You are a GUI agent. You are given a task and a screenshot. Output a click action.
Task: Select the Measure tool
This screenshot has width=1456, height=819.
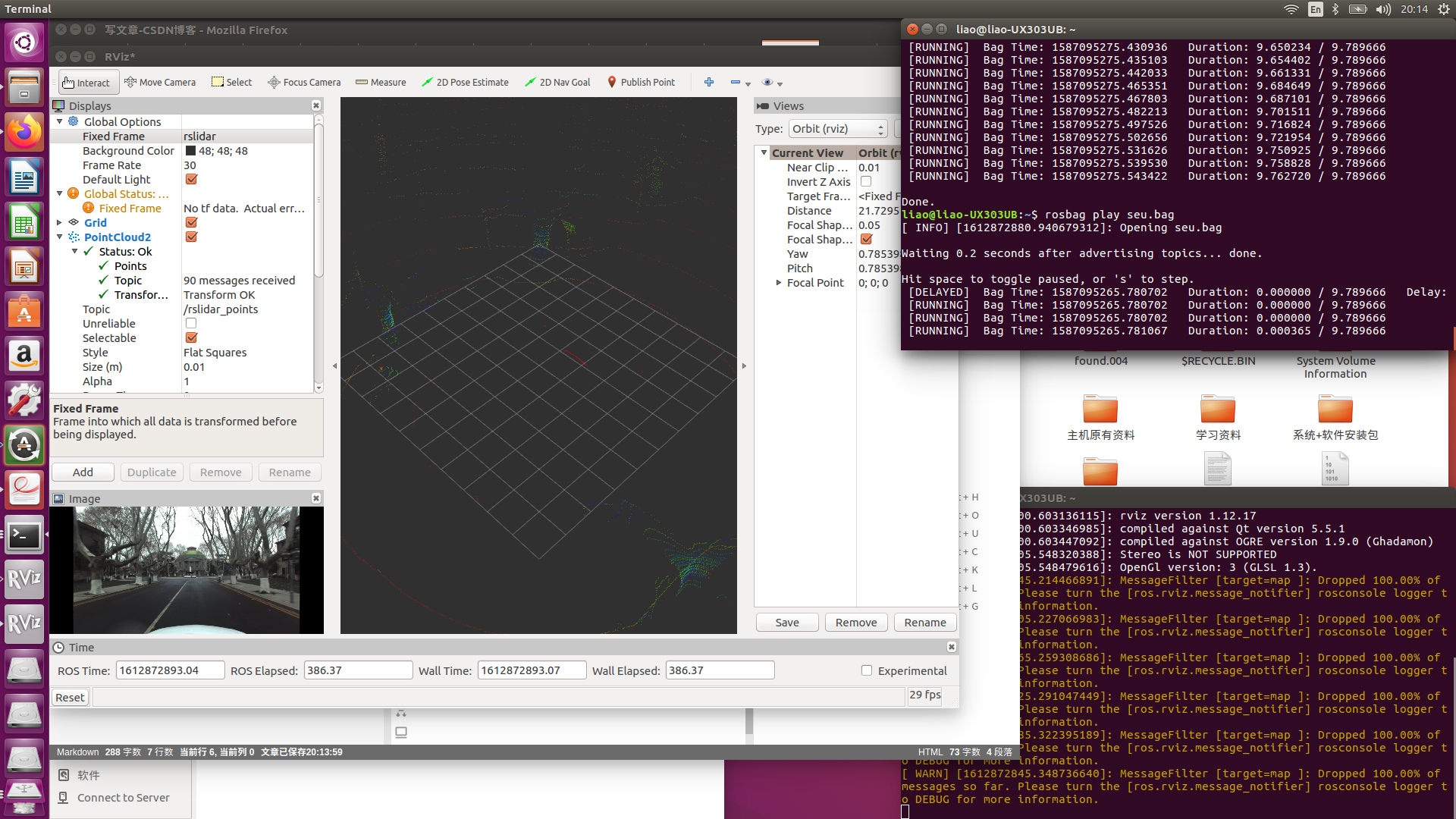tap(381, 82)
